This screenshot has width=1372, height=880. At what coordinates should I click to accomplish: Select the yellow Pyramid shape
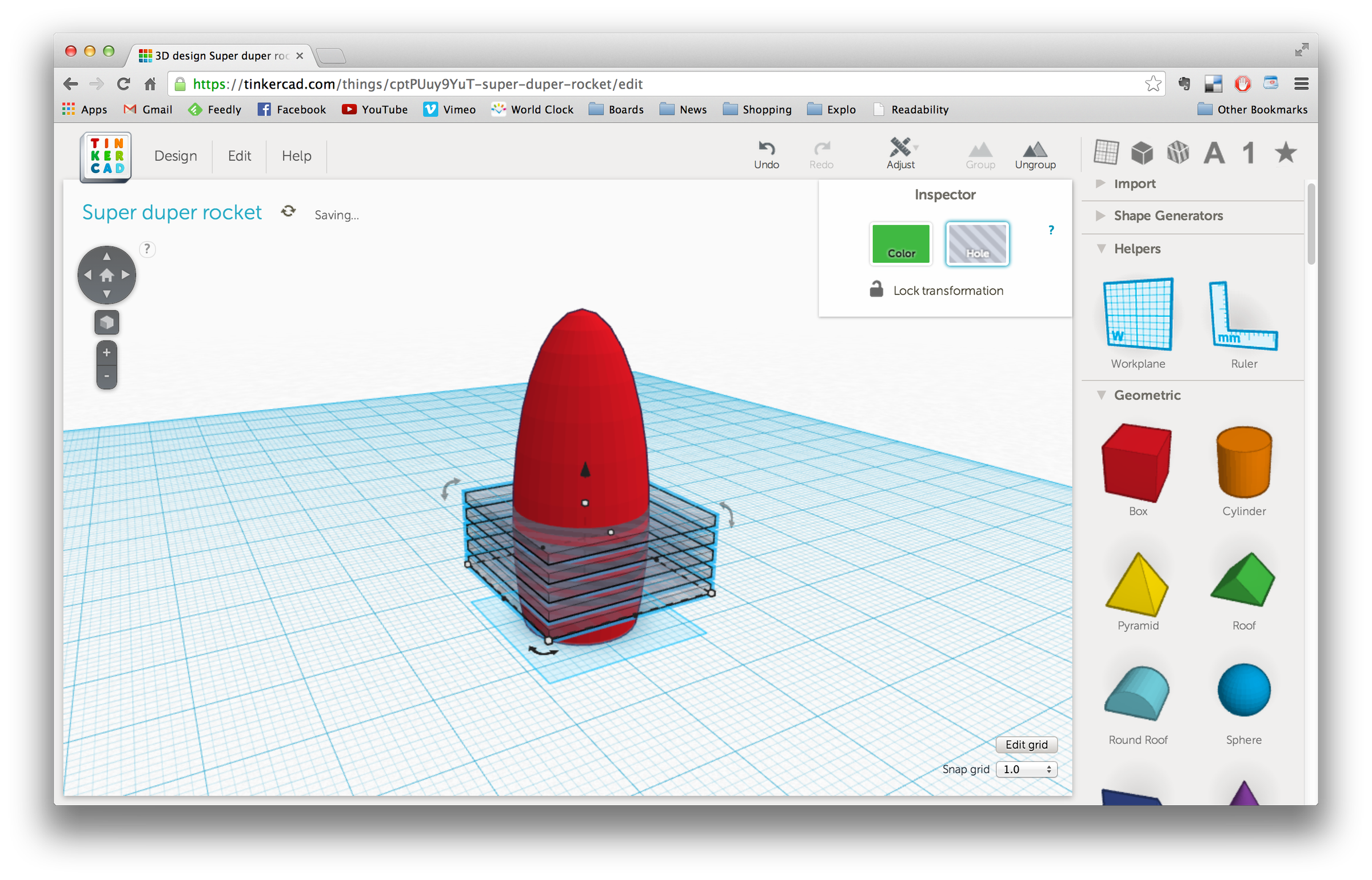pos(1137,583)
